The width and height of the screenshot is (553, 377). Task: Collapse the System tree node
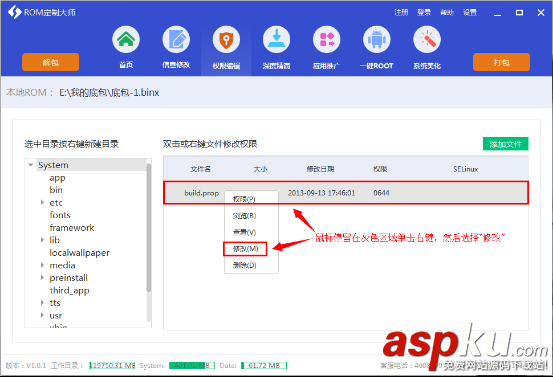[x=31, y=165]
